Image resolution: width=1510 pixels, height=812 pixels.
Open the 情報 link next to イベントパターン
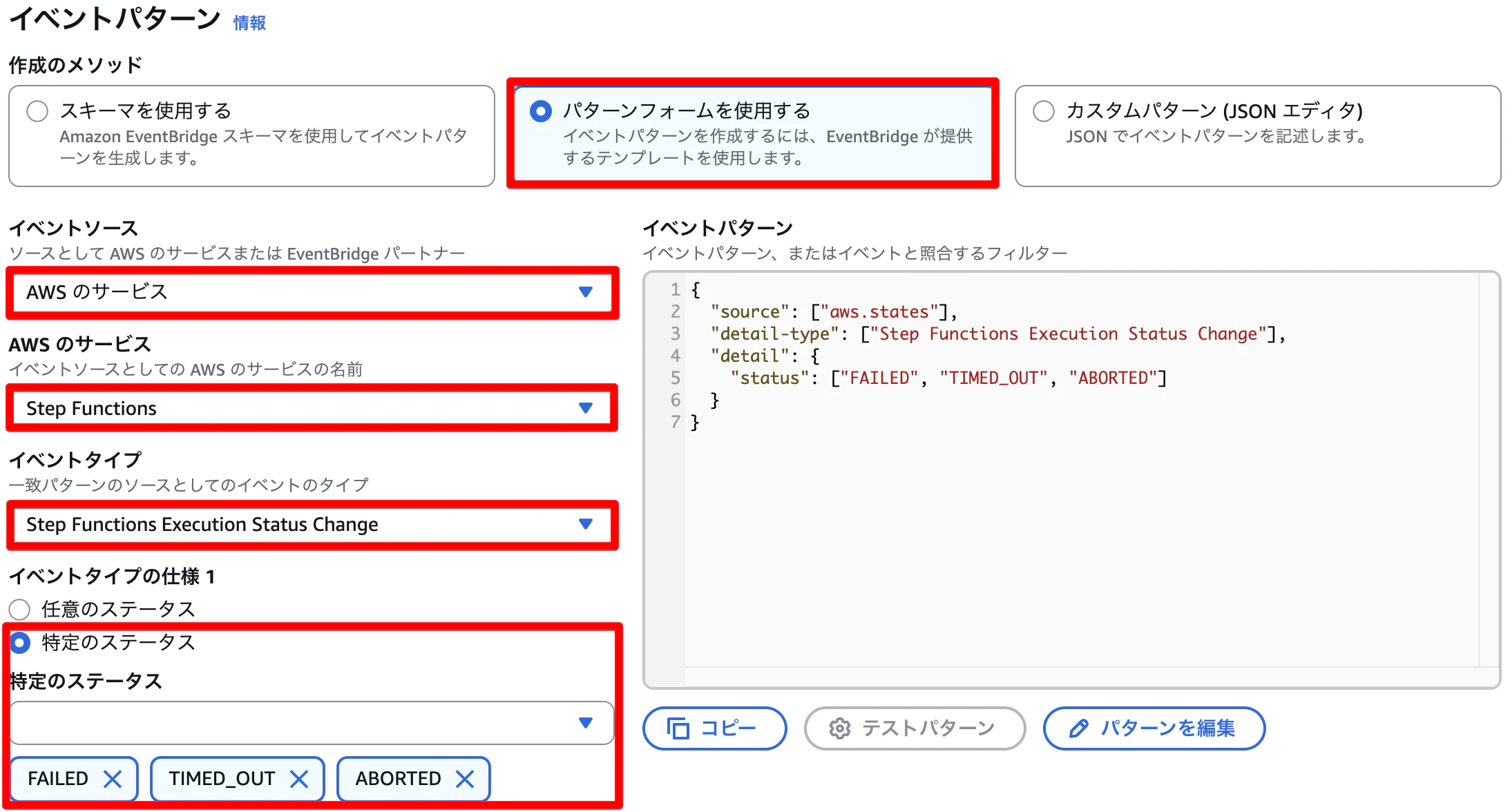[x=249, y=23]
